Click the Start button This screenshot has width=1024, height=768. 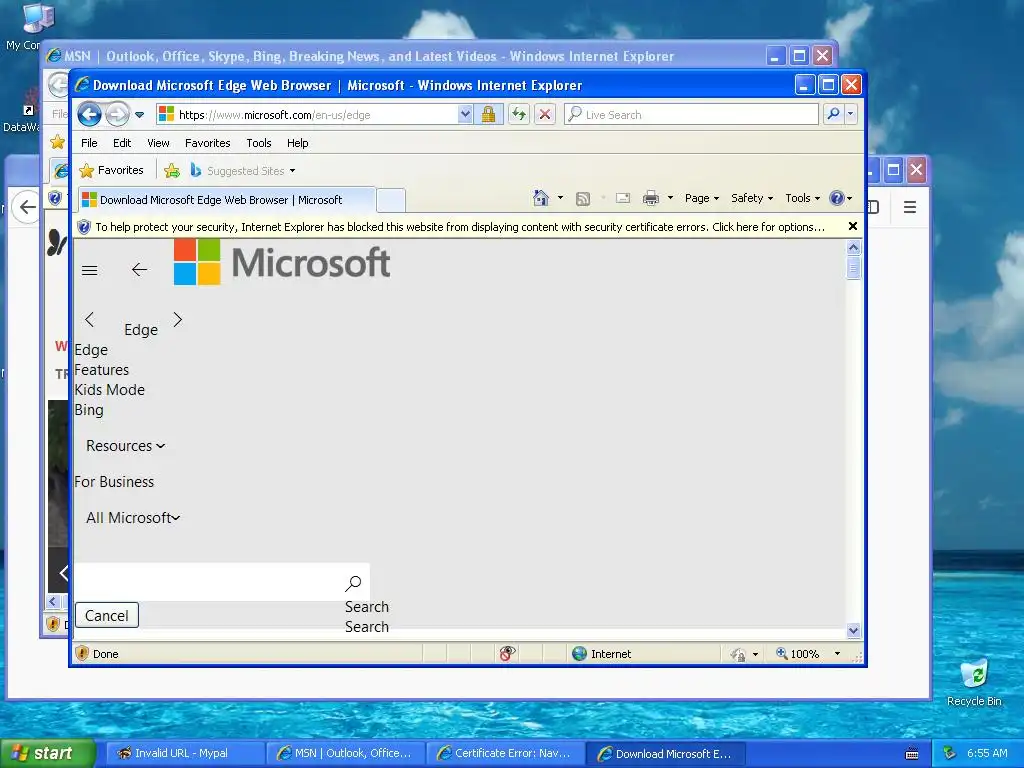point(47,753)
